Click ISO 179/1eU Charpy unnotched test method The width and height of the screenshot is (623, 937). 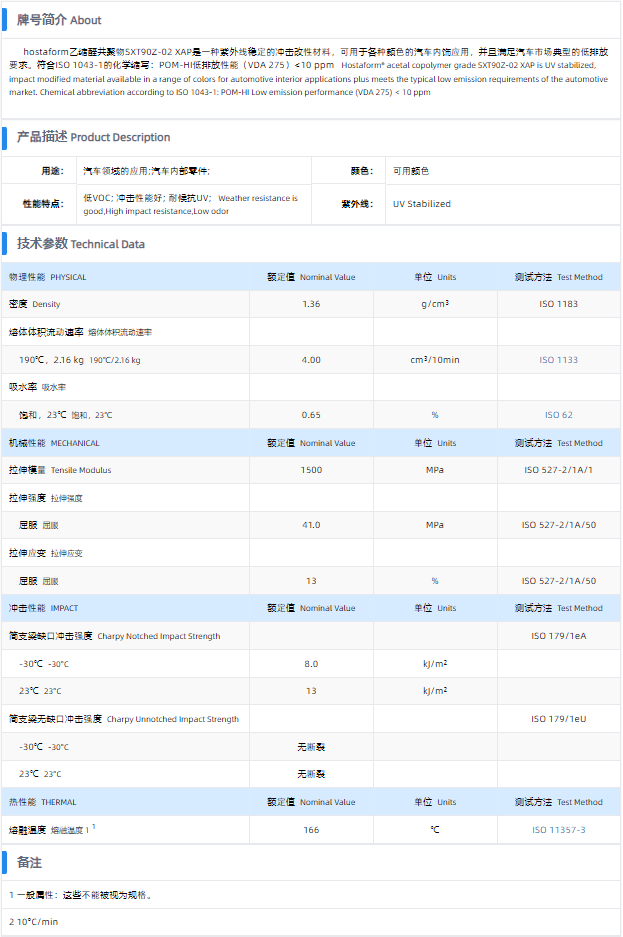(558, 719)
